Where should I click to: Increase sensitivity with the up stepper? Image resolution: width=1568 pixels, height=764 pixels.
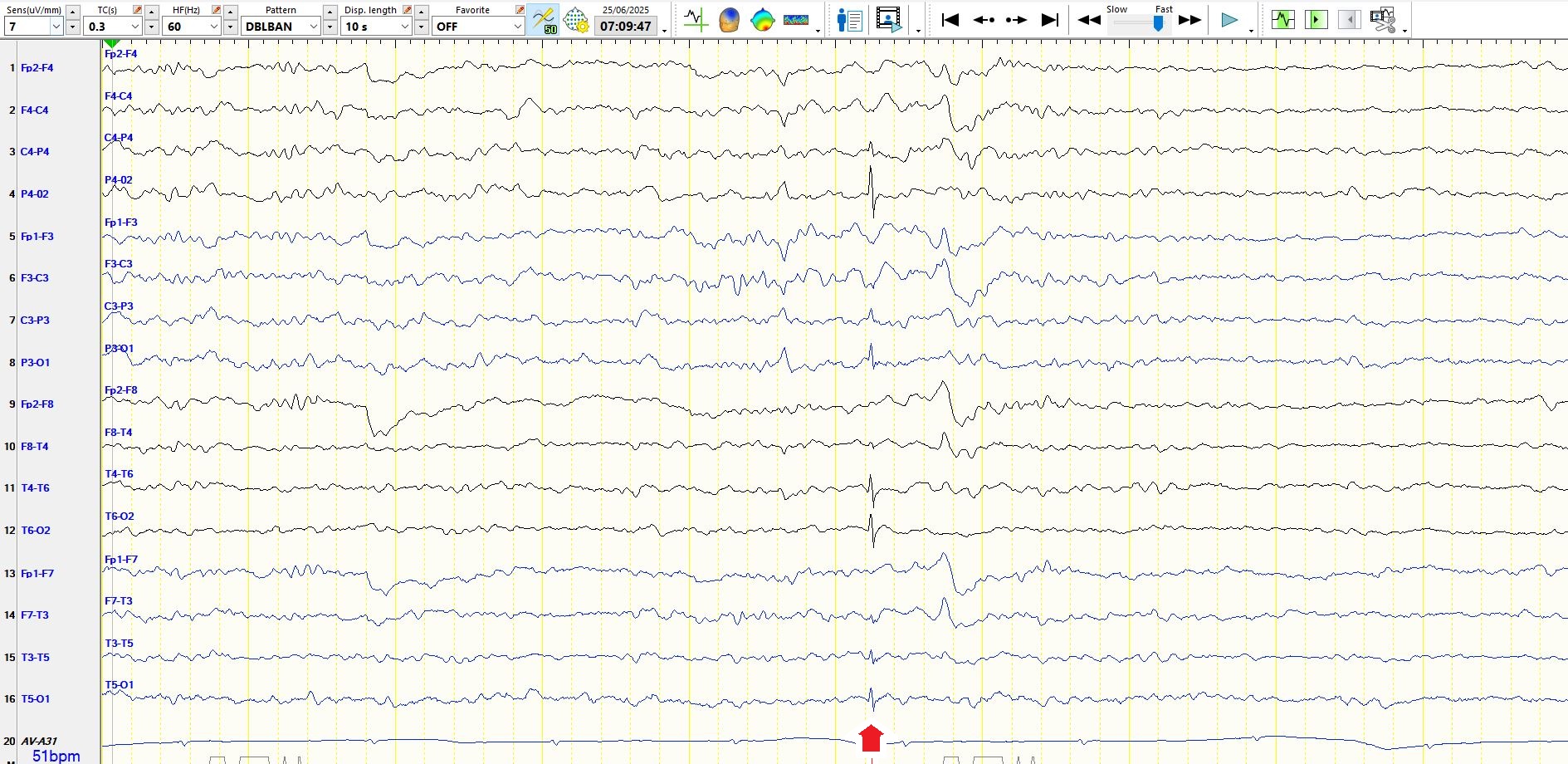tap(73, 11)
